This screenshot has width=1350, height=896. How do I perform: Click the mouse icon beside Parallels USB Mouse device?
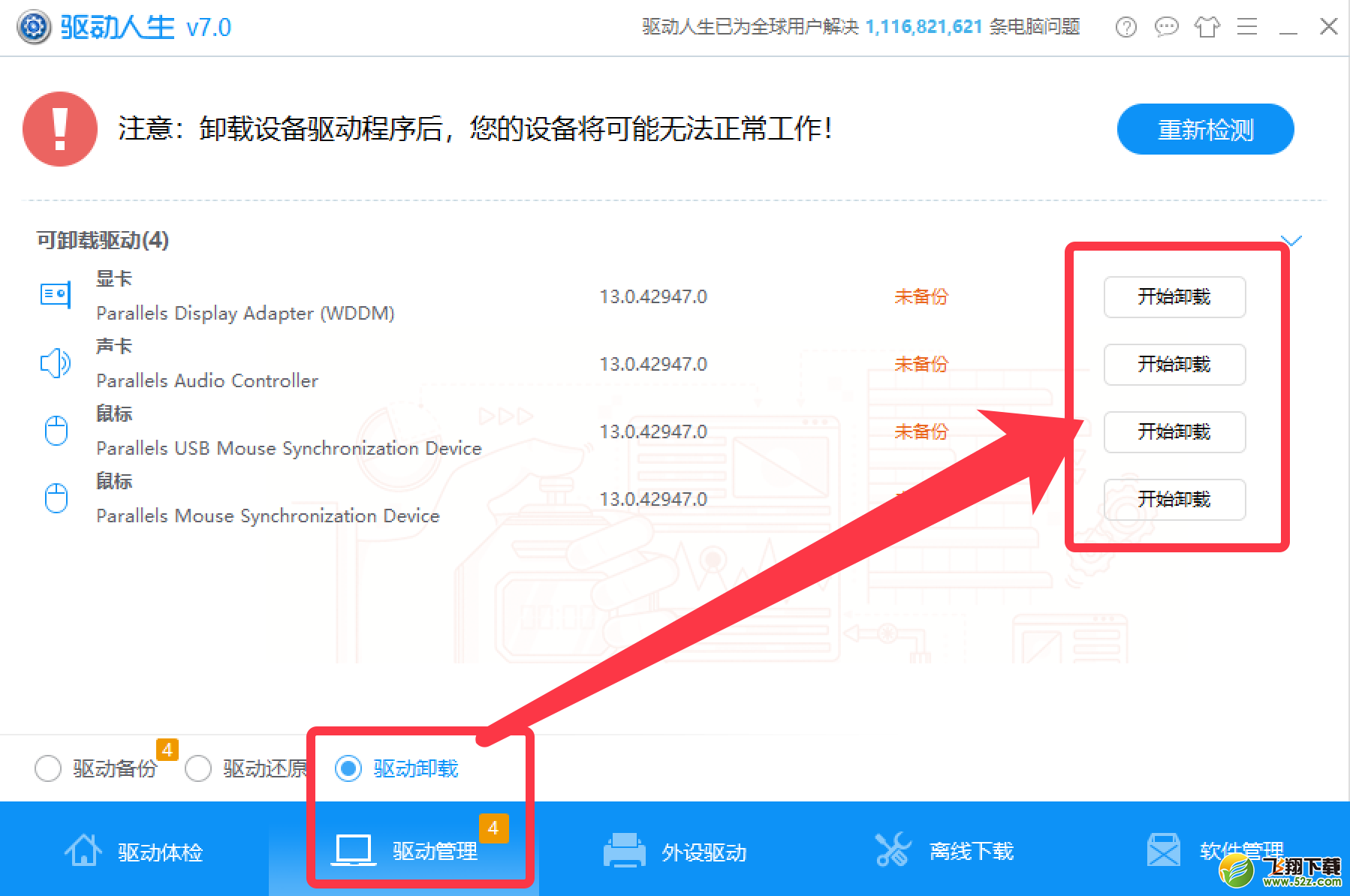point(55,430)
